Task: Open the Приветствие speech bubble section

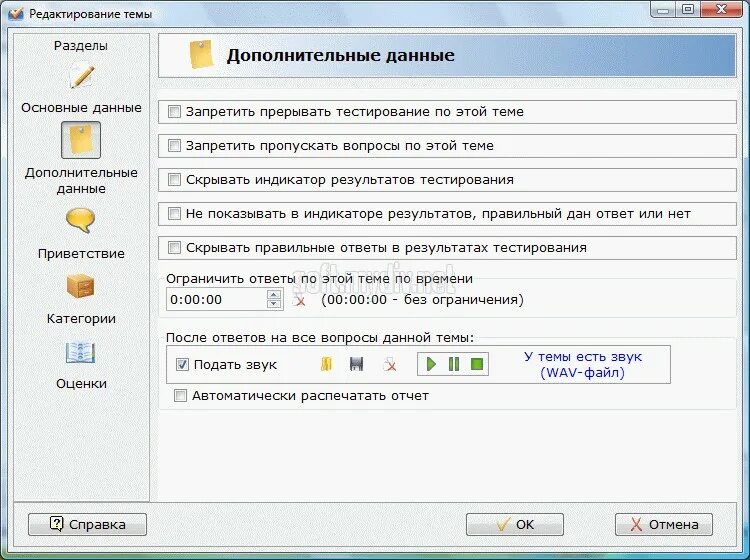Action: [x=80, y=220]
